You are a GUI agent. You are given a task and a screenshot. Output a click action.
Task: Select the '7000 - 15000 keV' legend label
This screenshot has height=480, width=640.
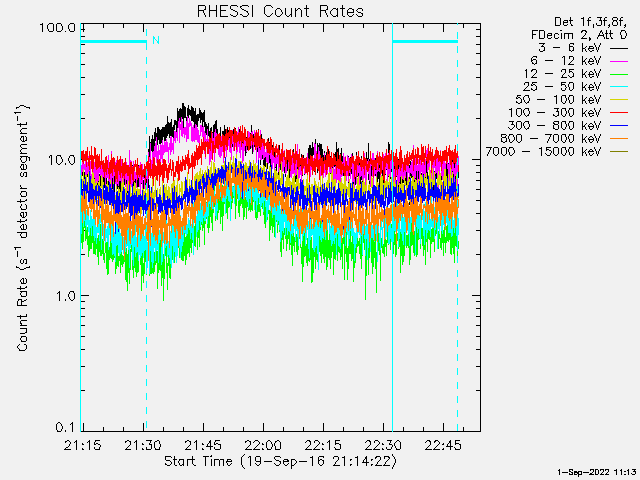click(543, 152)
